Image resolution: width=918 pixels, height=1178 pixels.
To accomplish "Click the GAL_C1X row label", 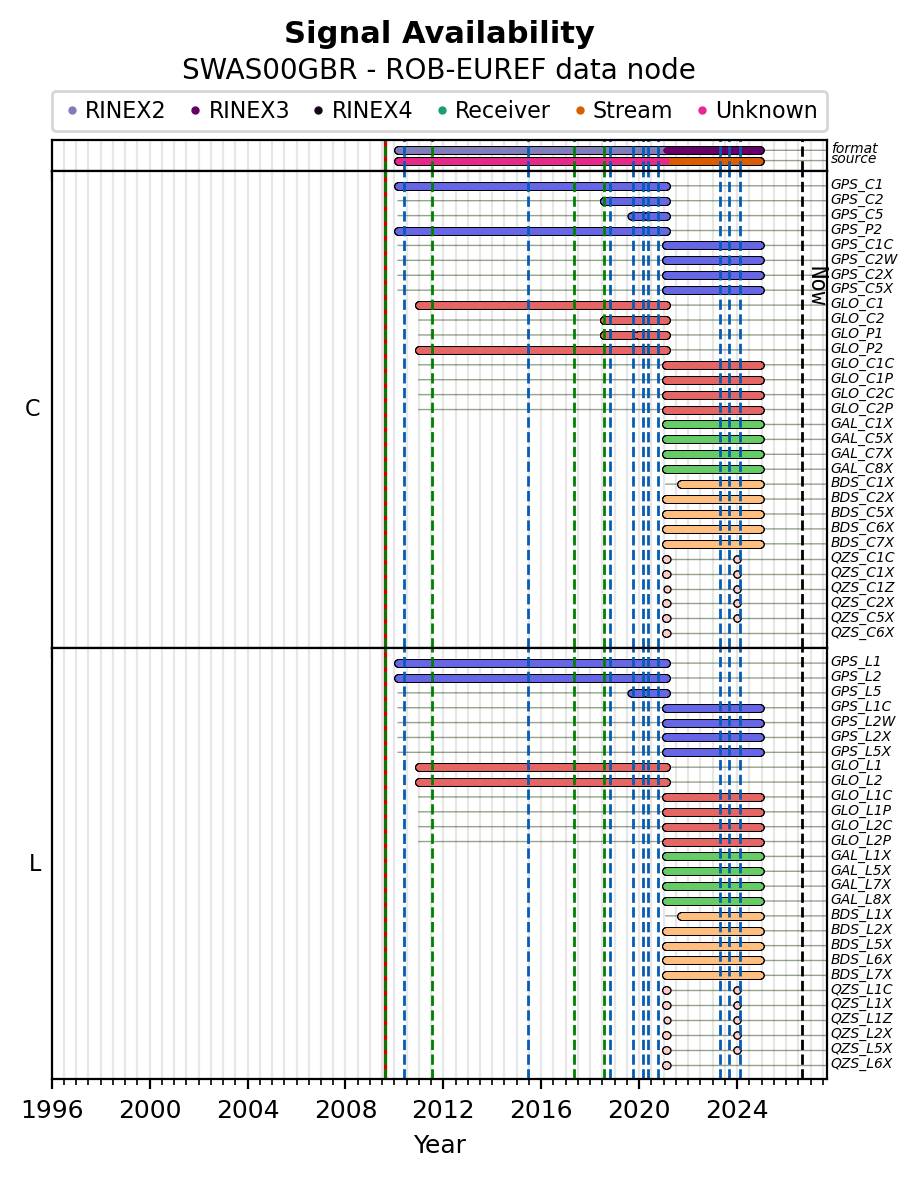I will coord(862,423).
